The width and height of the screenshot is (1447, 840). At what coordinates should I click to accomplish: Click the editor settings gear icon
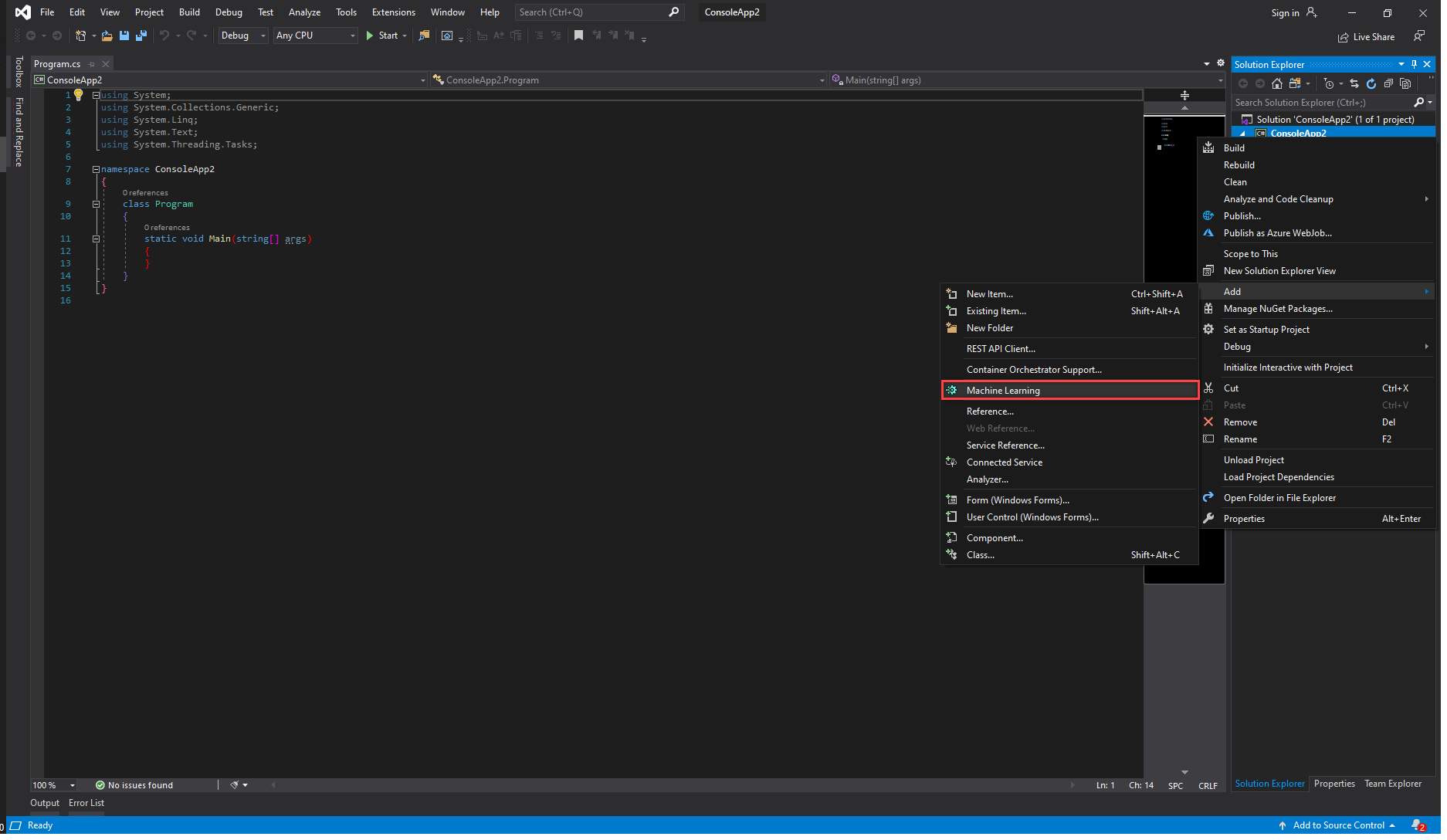[x=1221, y=63]
